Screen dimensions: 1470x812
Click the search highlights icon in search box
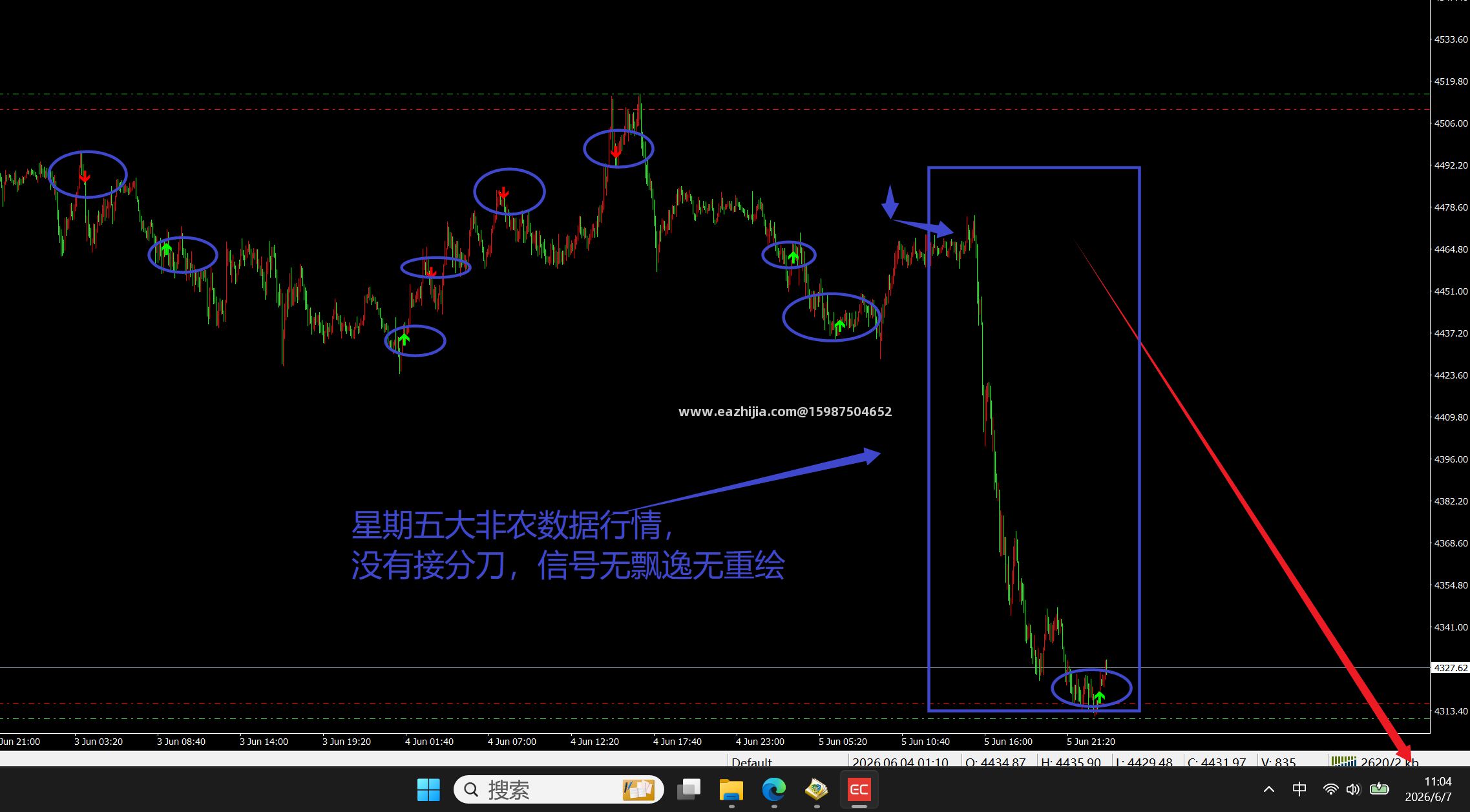pyautogui.click(x=638, y=789)
